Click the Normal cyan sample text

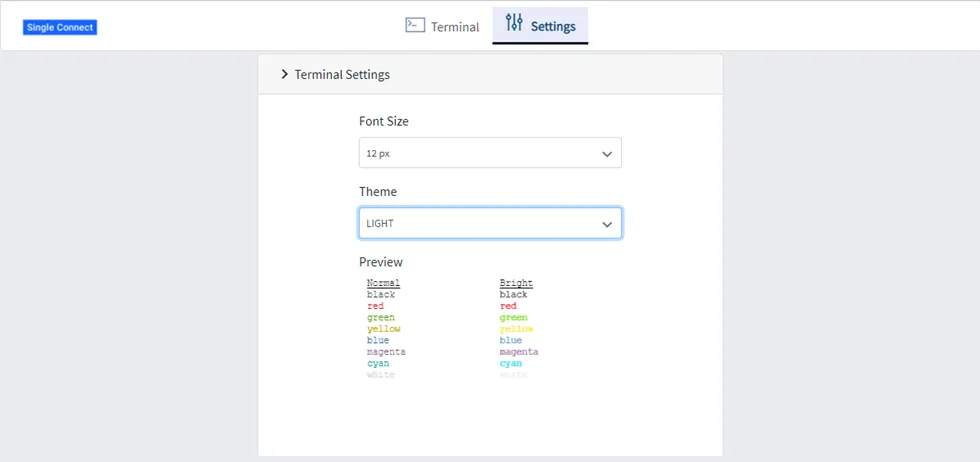[378, 363]
